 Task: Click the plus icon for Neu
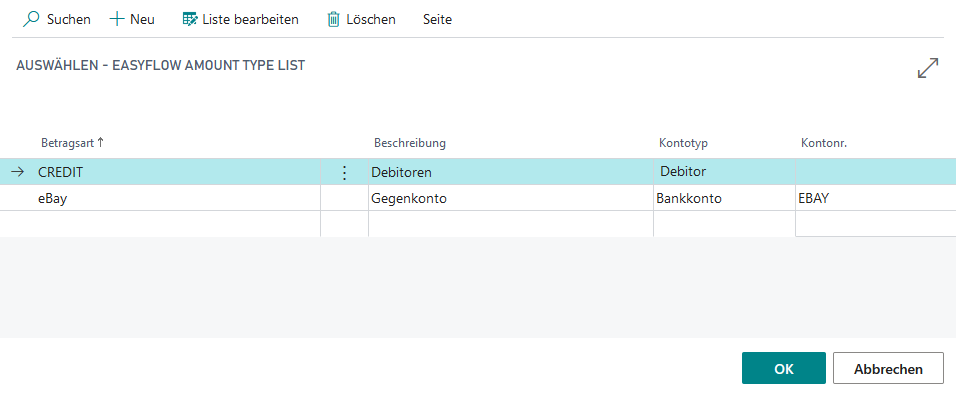click(116, 20)
